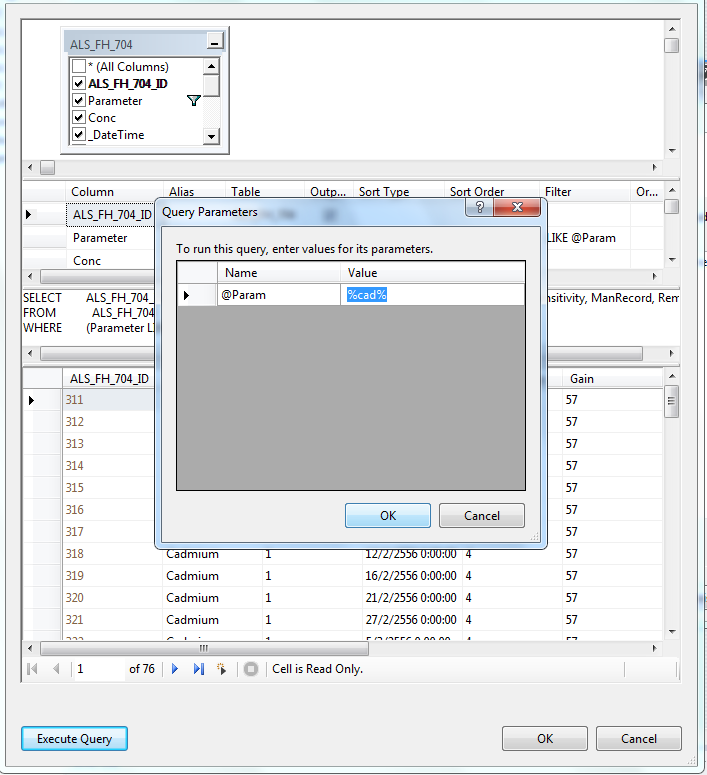Click the Name header in parameters grid

(x=279, y=273)
